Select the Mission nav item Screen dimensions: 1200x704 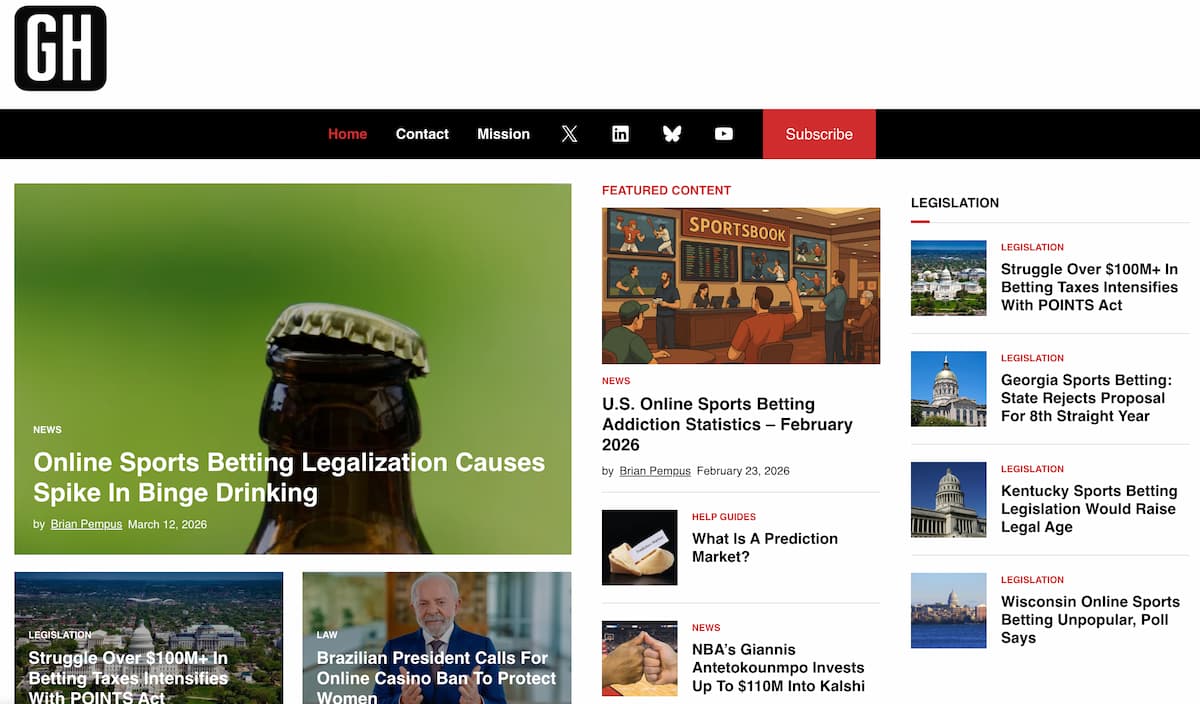coord(503,134)
